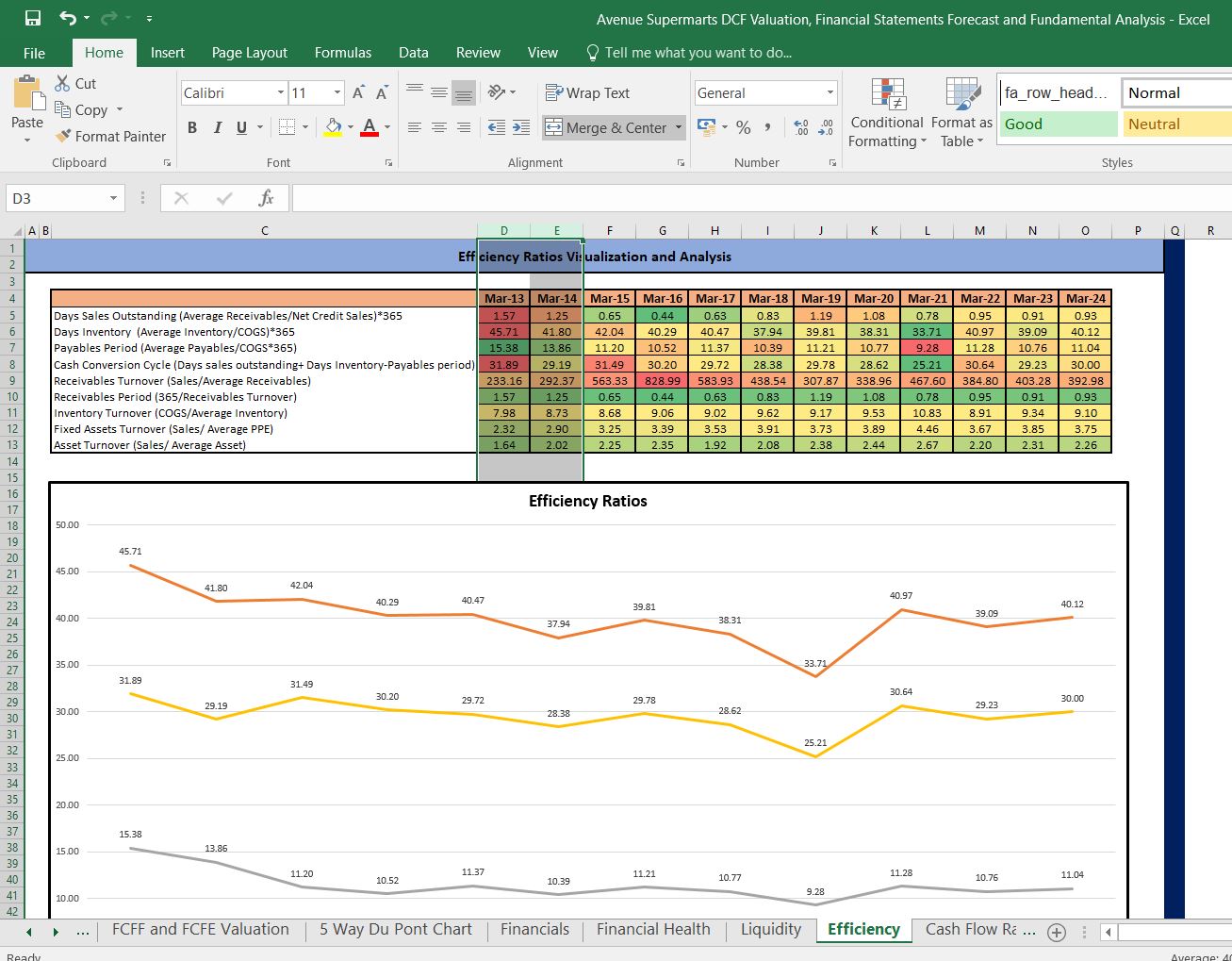
Task: Toggle Align Left
Action: click(415, 127)
